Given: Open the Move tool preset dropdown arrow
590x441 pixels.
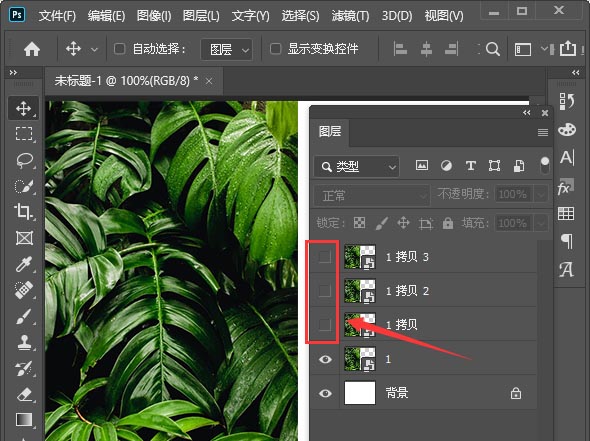Looking at the screenshot, I should click(x=94, y=49).
